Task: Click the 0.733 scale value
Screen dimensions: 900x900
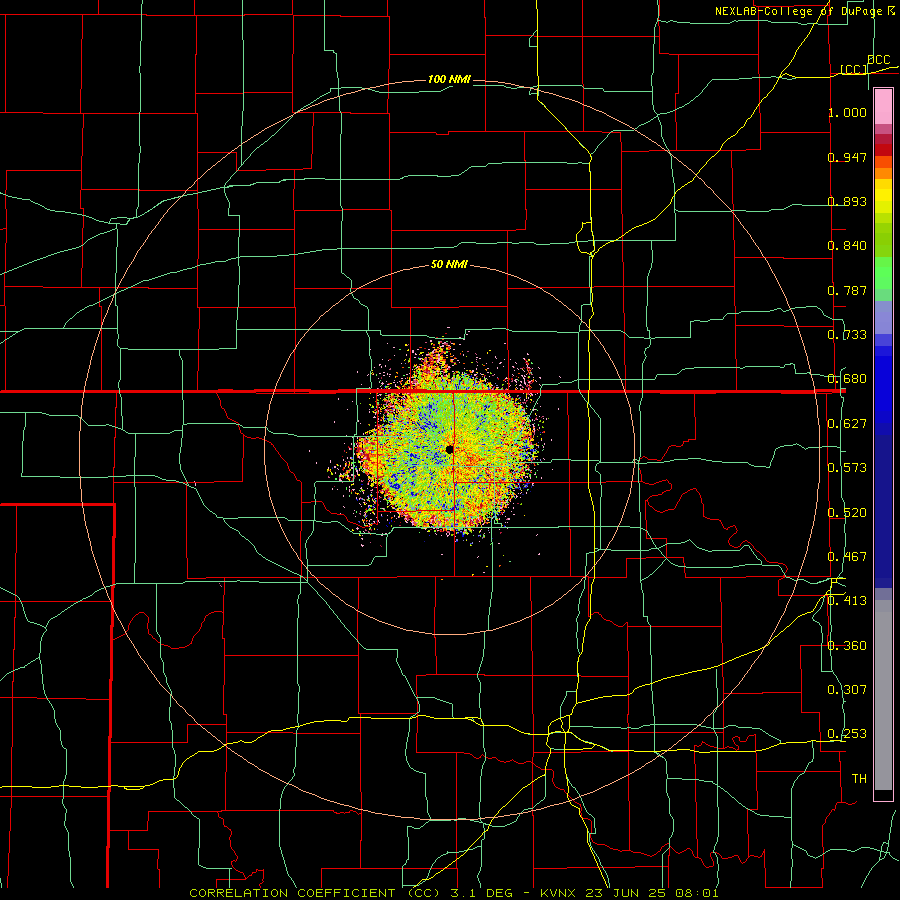Action: (847, 335)
